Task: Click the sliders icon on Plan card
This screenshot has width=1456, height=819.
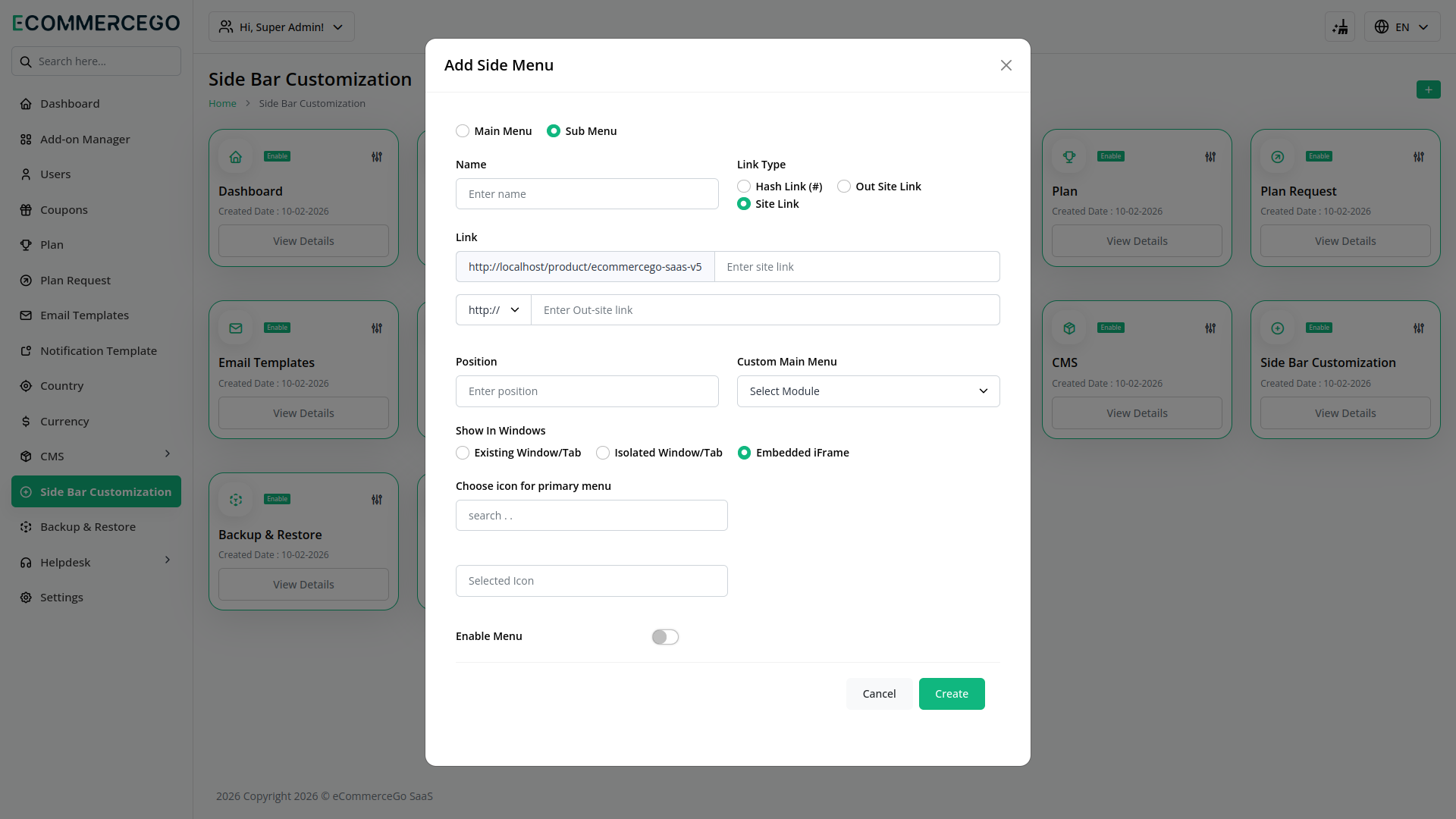Action: coord(1210,157)
